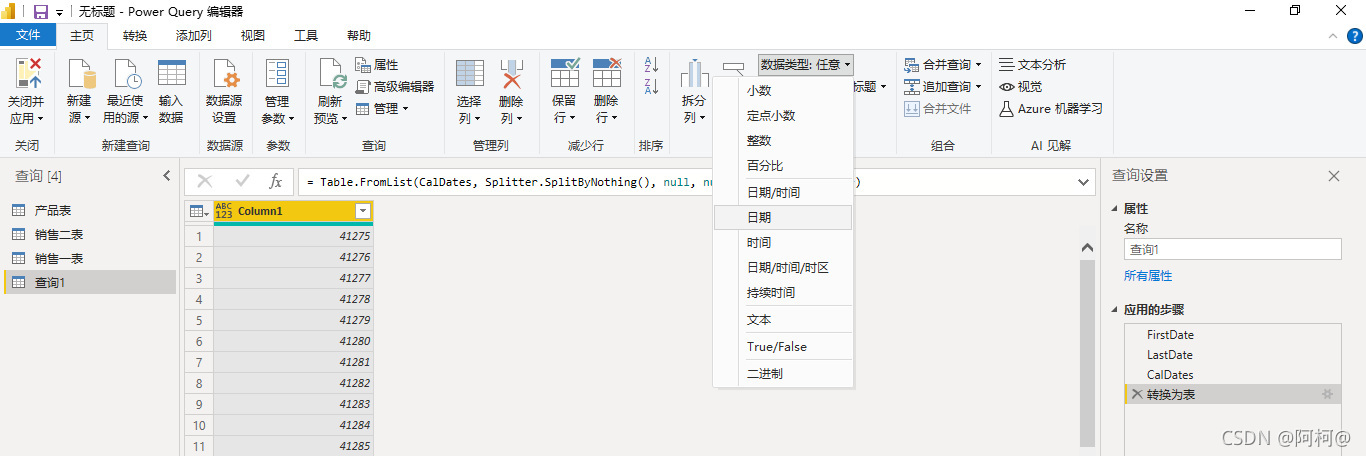
Task: Delete the 转换为表 step via X
Action: click(1137, 394)
